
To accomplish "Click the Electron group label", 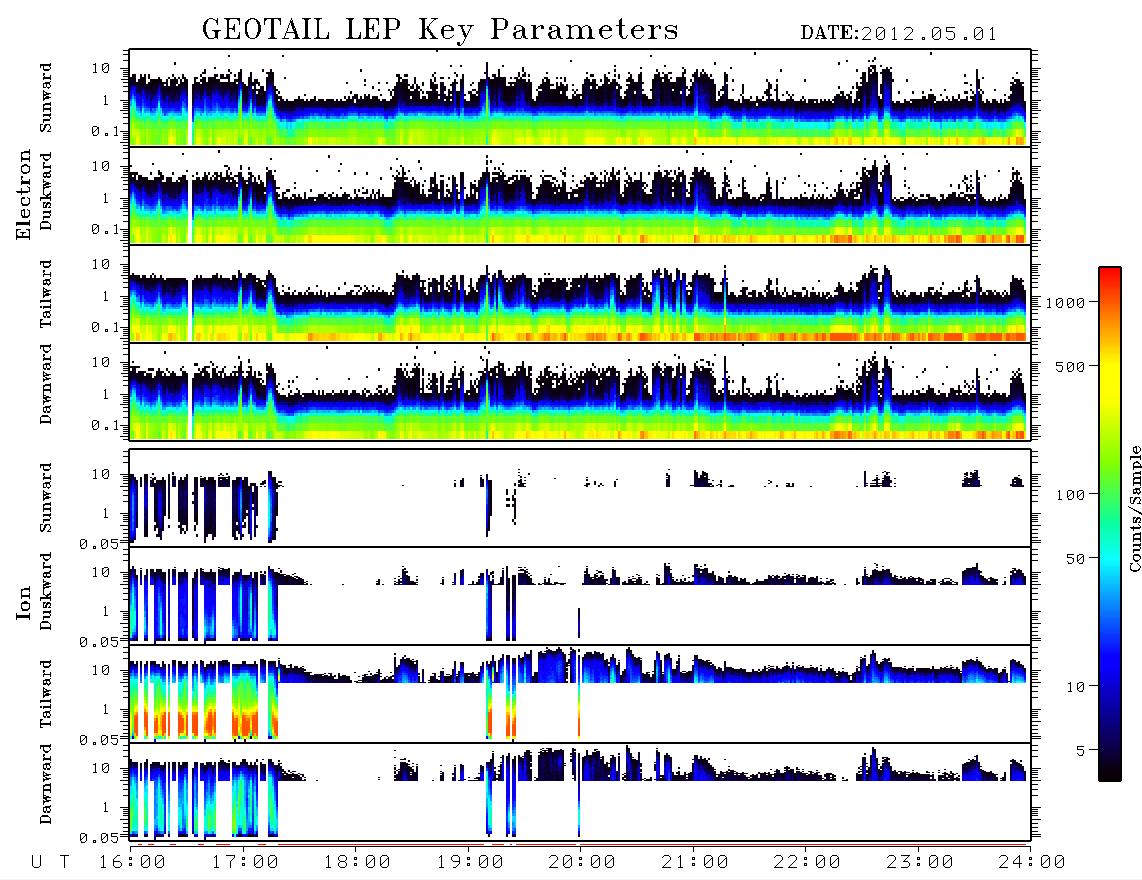I will coord(23,194).
